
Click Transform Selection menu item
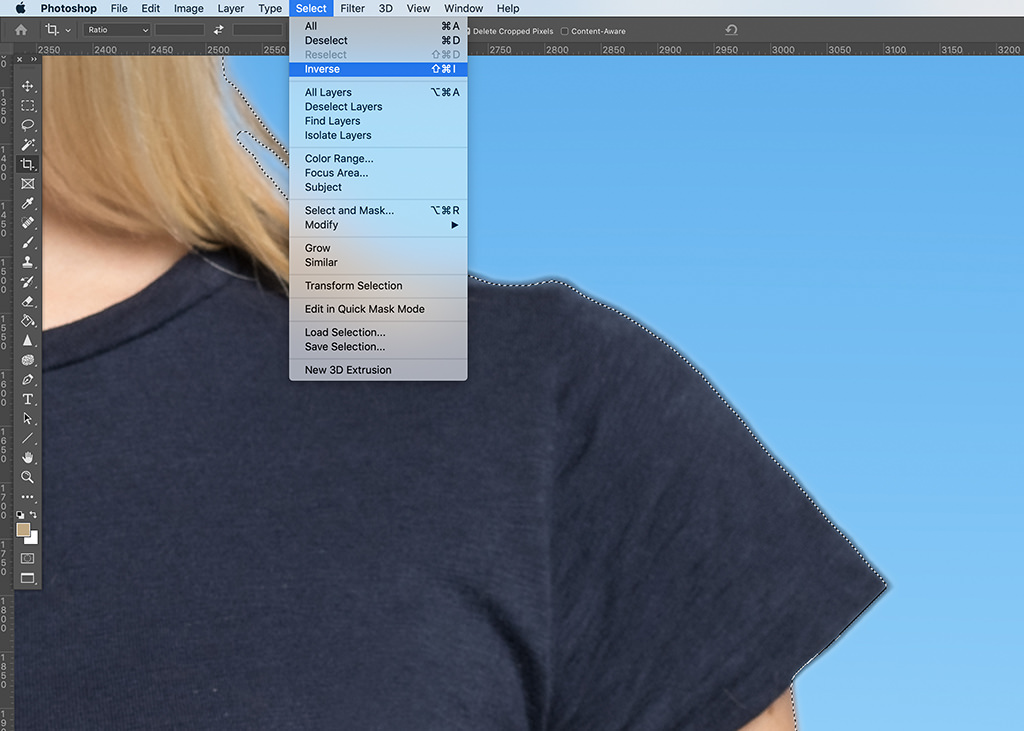coord(378,285)
